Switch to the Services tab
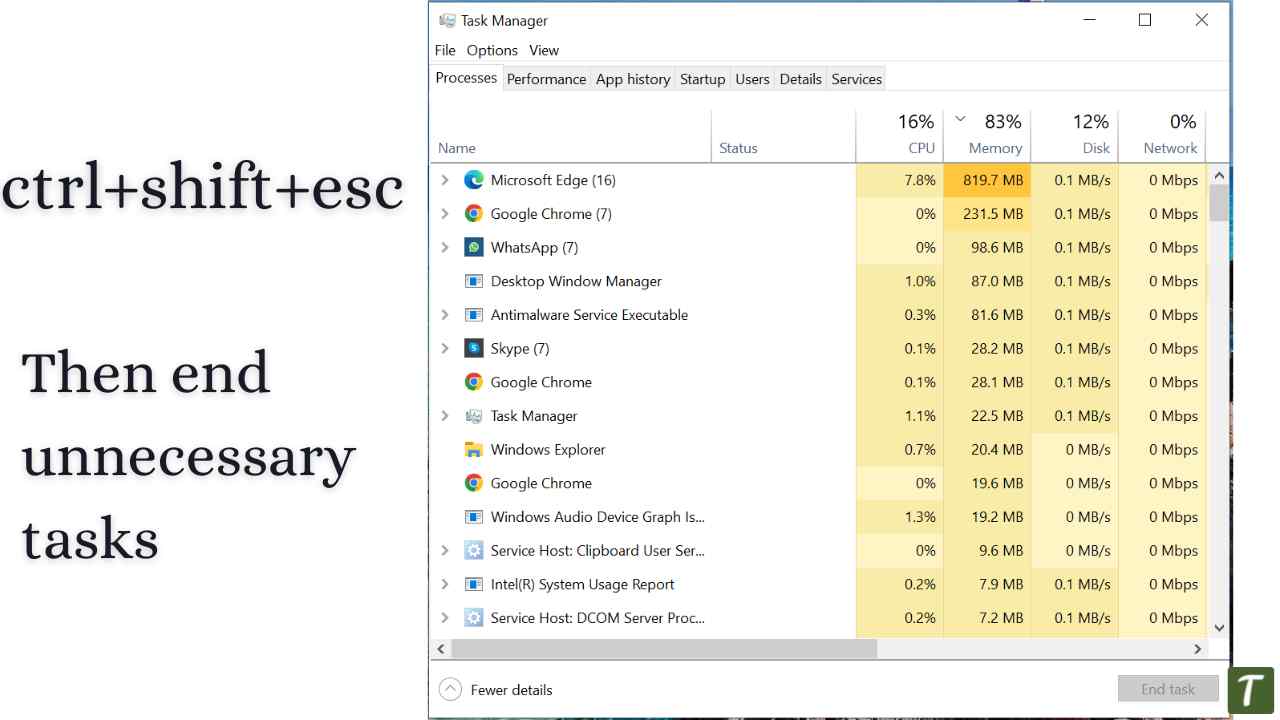 [857, 79]
